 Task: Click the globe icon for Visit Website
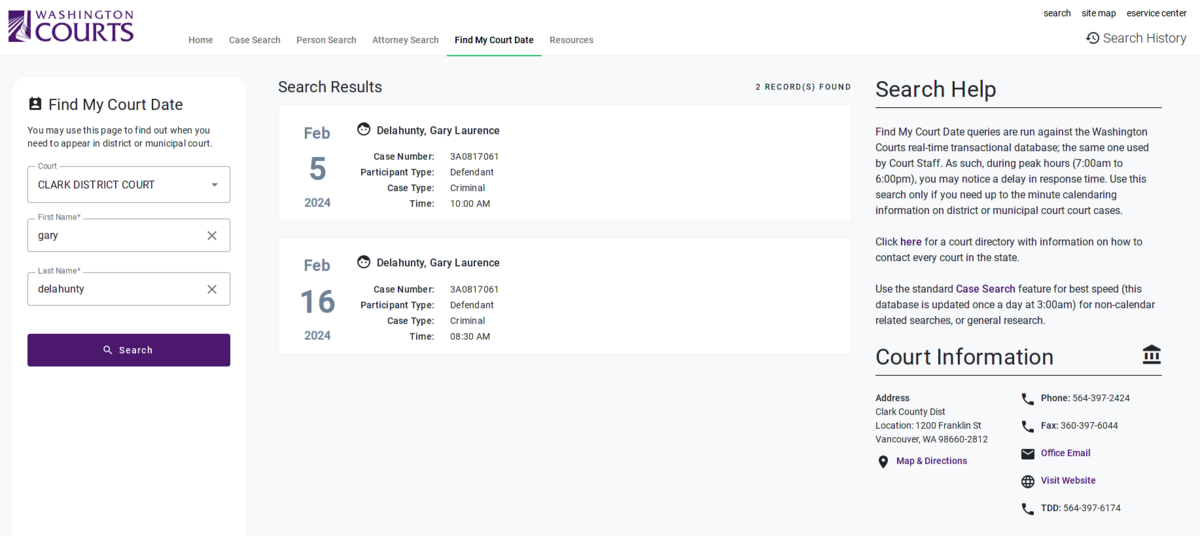(1027, 481)
